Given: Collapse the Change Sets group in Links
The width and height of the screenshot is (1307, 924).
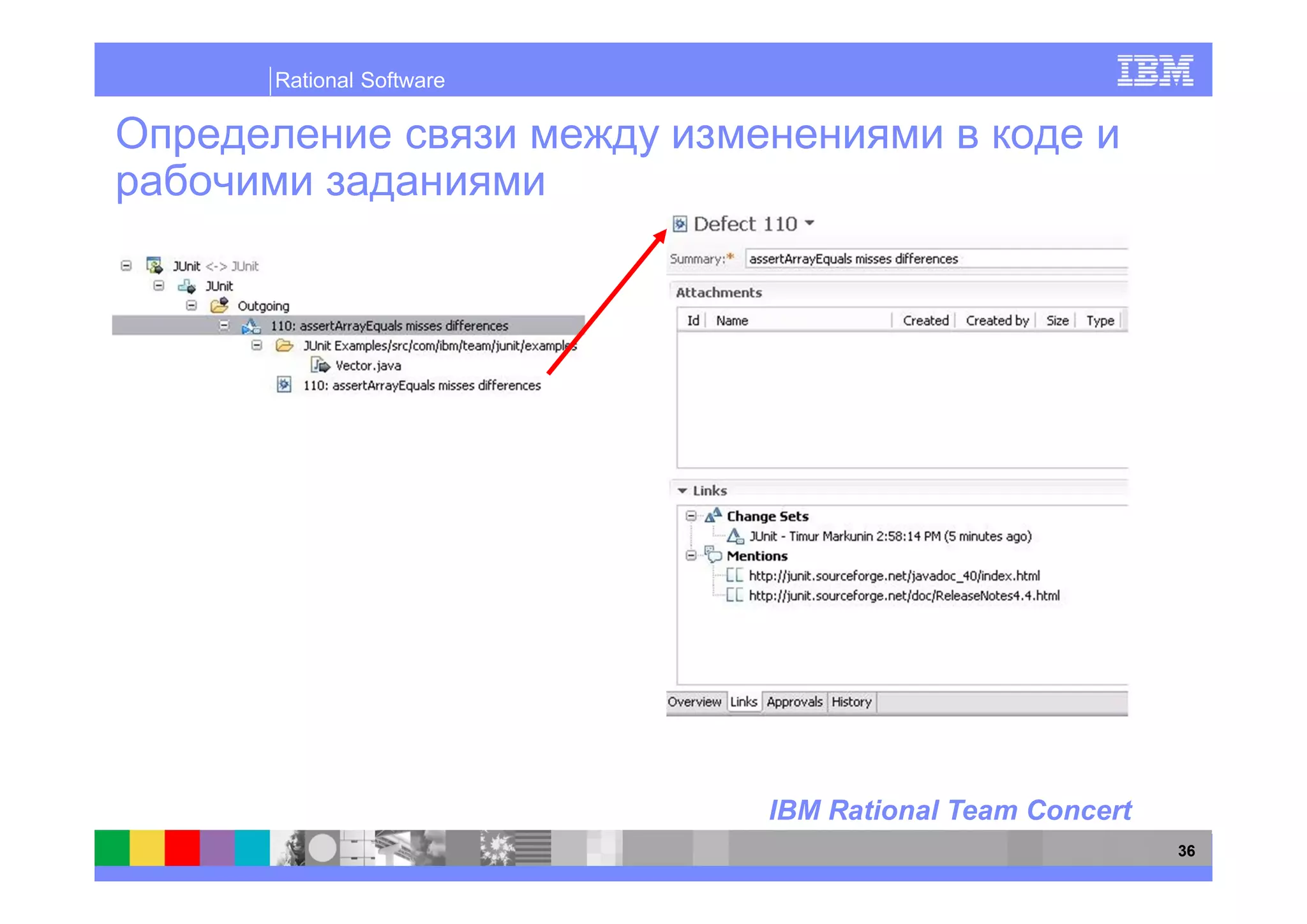Looking at the screenshot, I should coord(691,516).
